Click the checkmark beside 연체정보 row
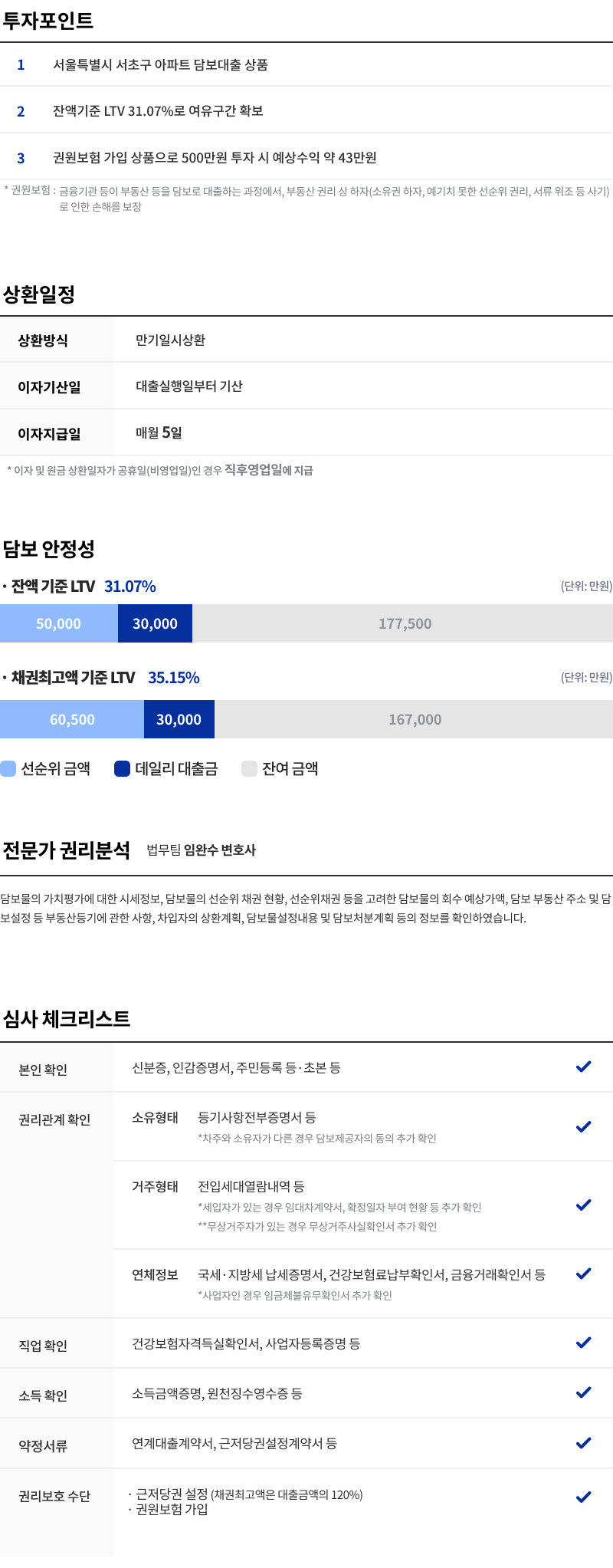Viewport: 613px width, 1568px height. (583, 1273)
